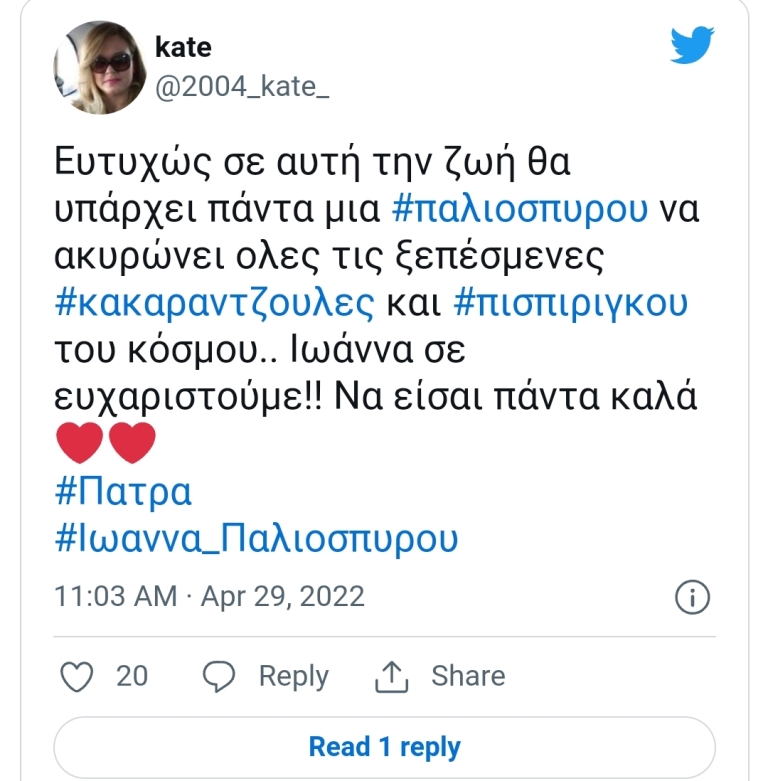Click the Share text label
Image resolution: width=768 pixels, height=781 pixels.
tap(468, 676)
